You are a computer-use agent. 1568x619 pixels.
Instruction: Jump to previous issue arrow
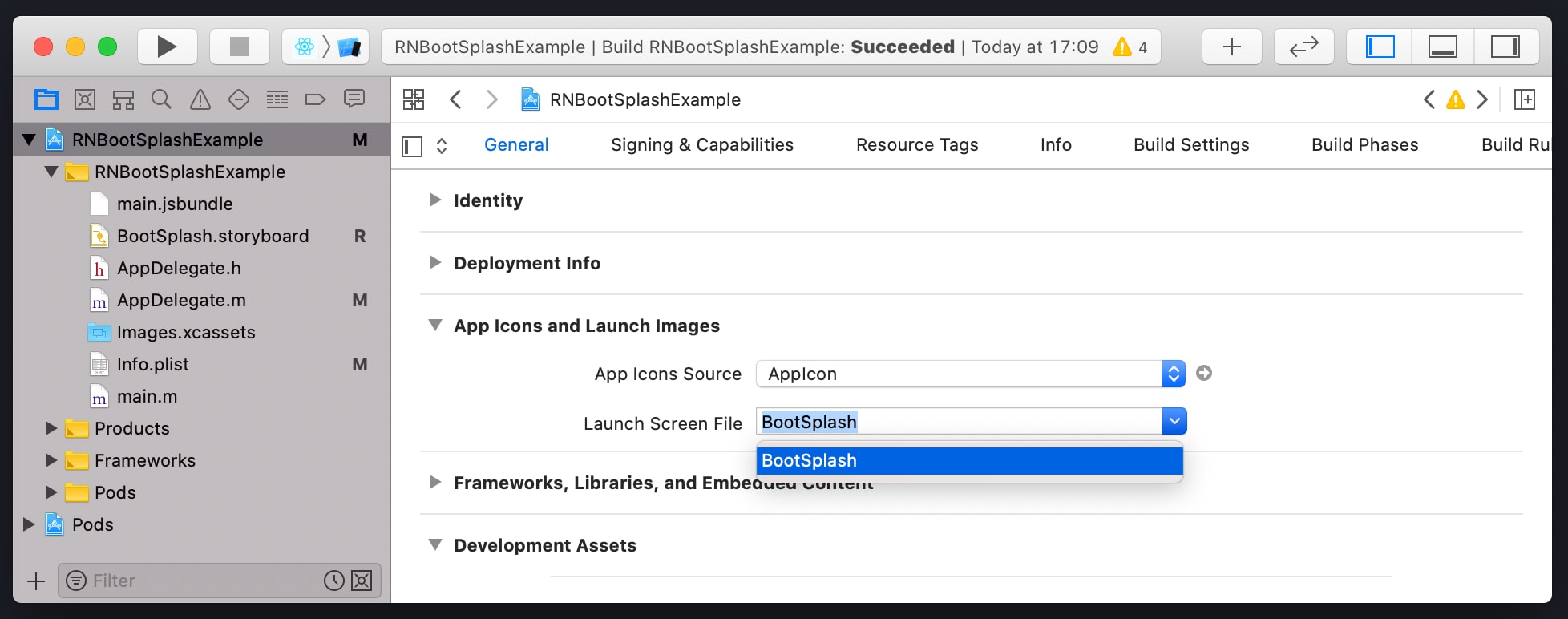(1429, 99)
